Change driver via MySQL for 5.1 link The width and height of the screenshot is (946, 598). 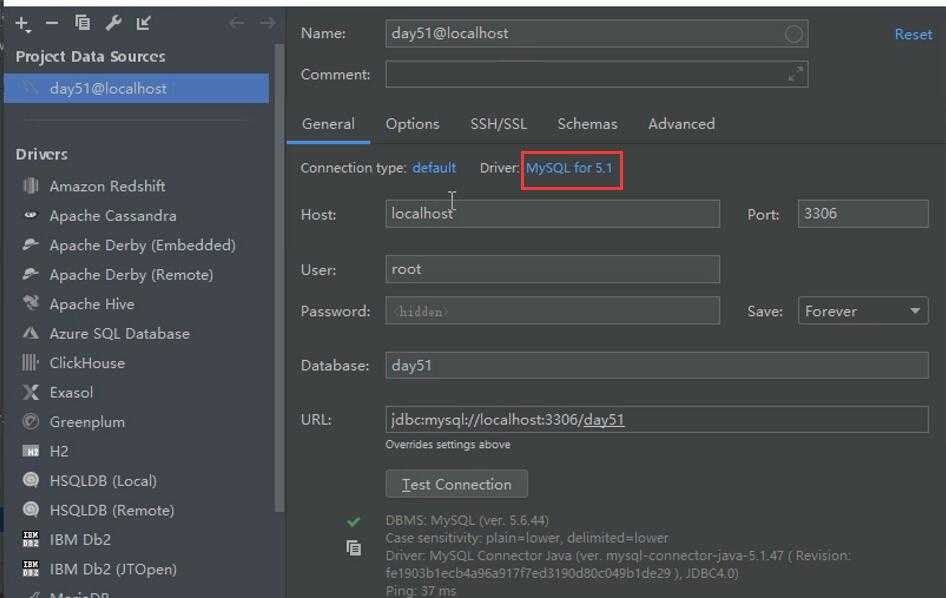click(x=569, y=168)
